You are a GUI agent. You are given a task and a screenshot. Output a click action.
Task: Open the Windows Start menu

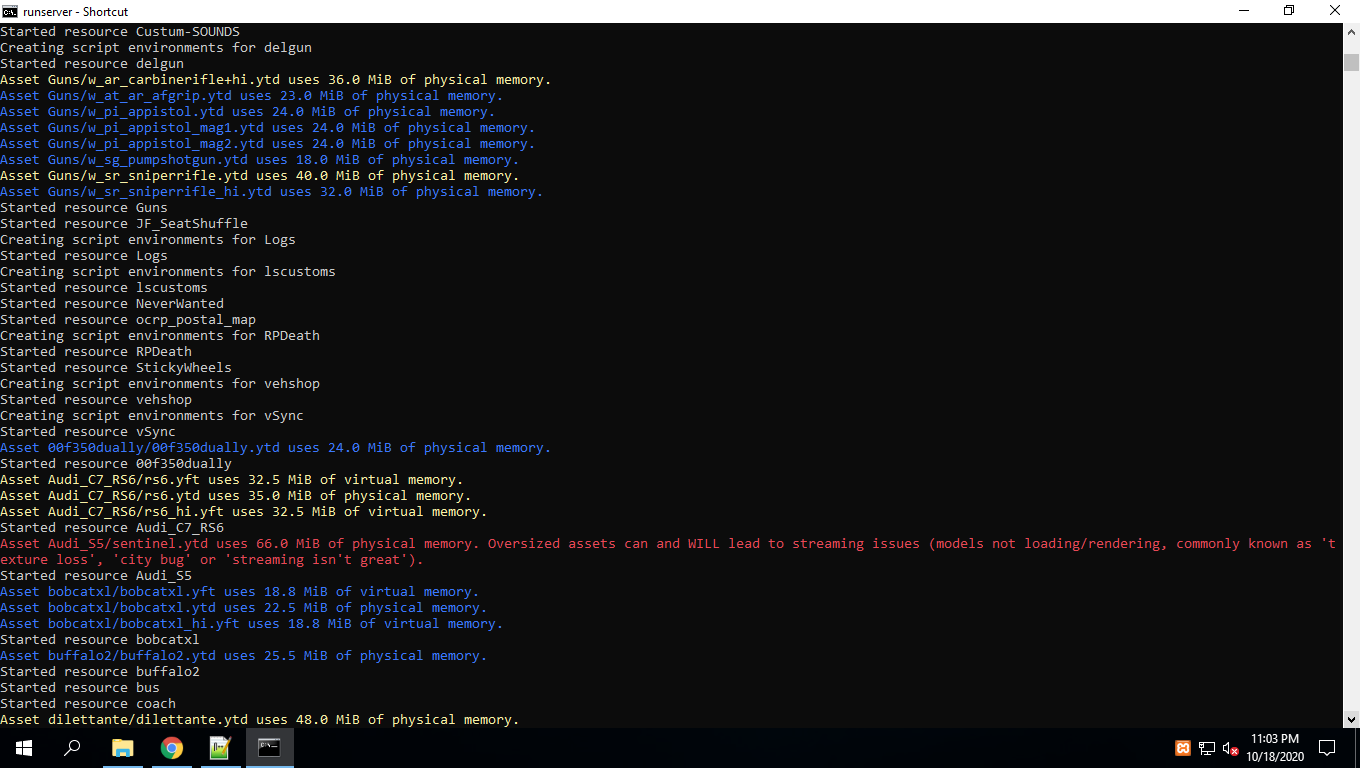(x=24, y=748)
